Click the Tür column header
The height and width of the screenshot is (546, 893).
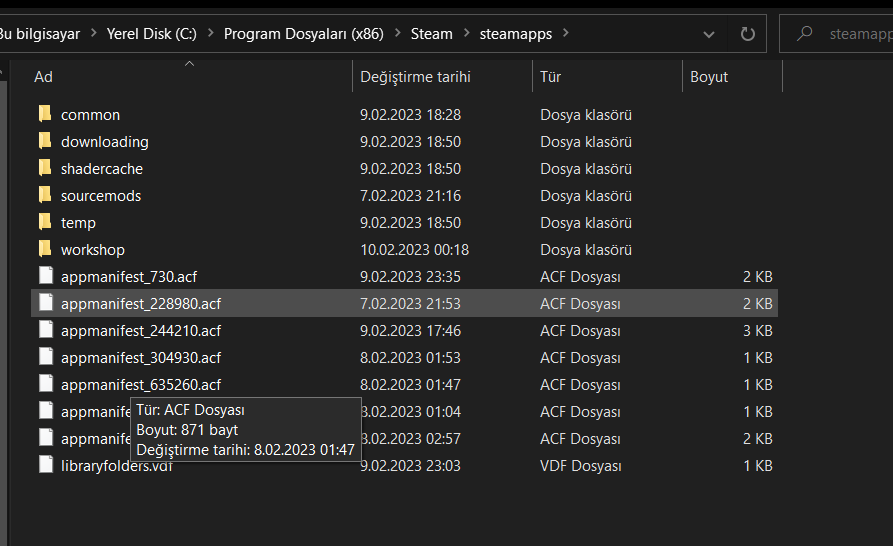pos(551,77)
